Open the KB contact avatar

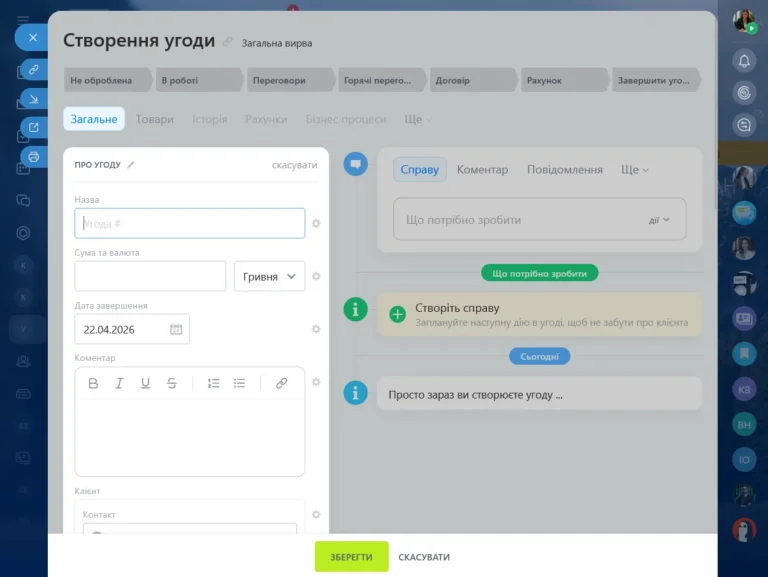pos(744,389)
